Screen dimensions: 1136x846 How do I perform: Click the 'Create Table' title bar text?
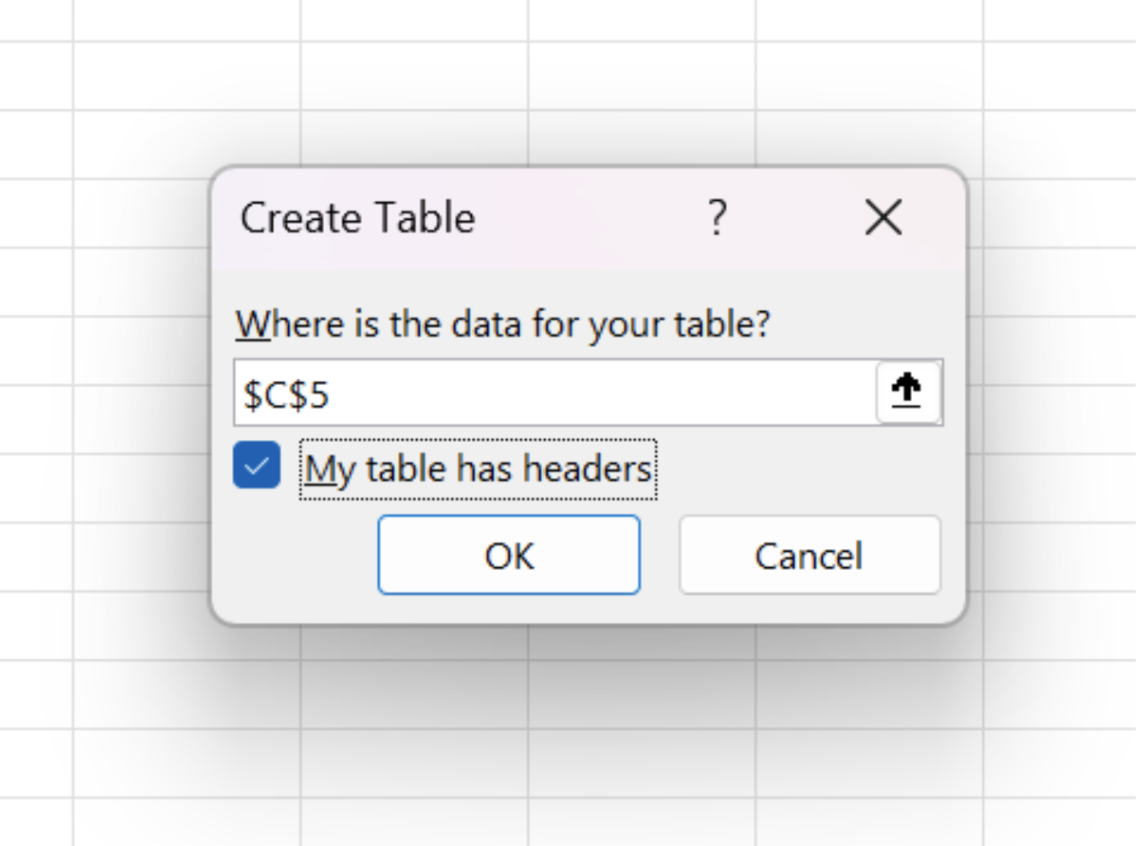(358, 218)
